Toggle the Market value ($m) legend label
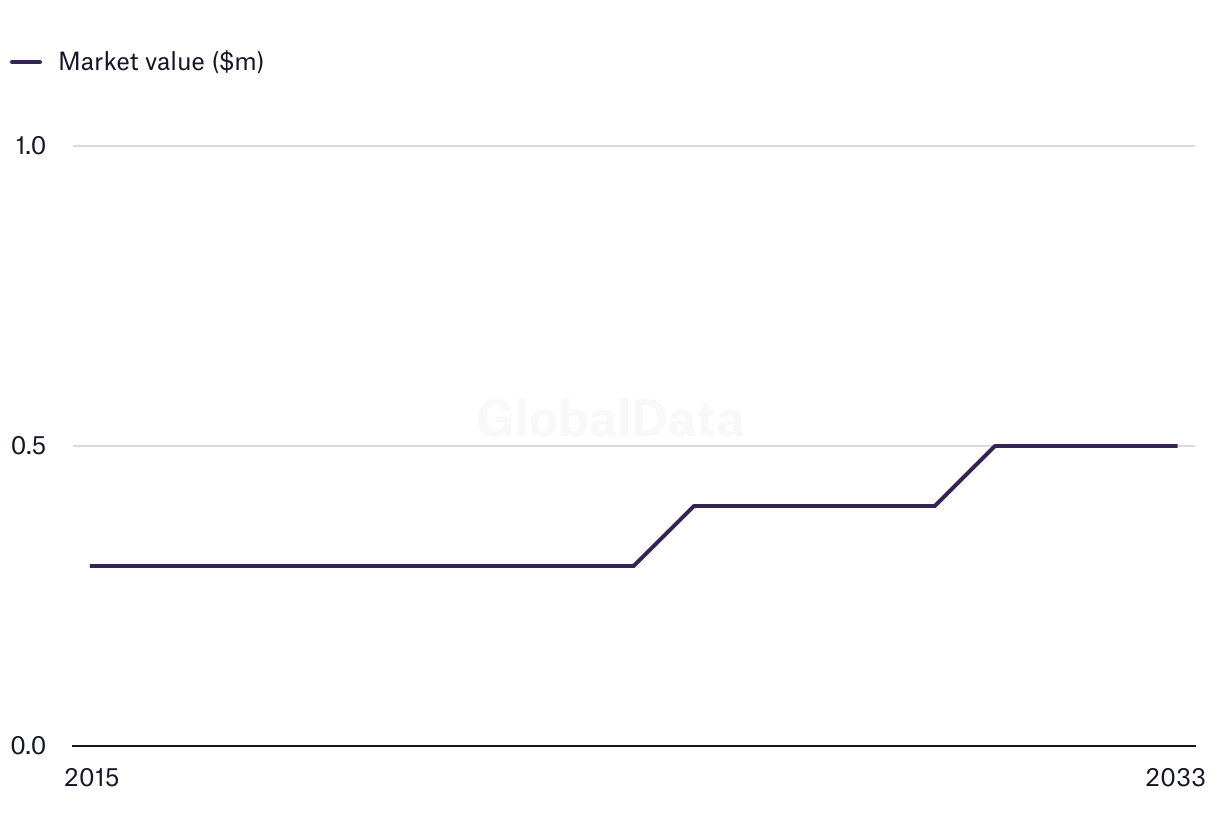The width and height of the screenshot is (1220, 836). tap(161, 62)
